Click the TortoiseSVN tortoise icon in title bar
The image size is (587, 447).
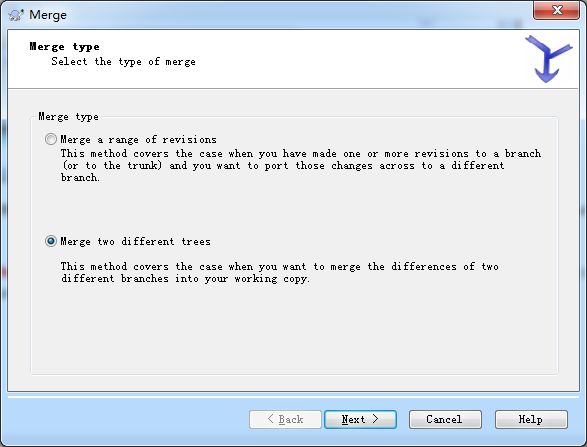[16, 15]
